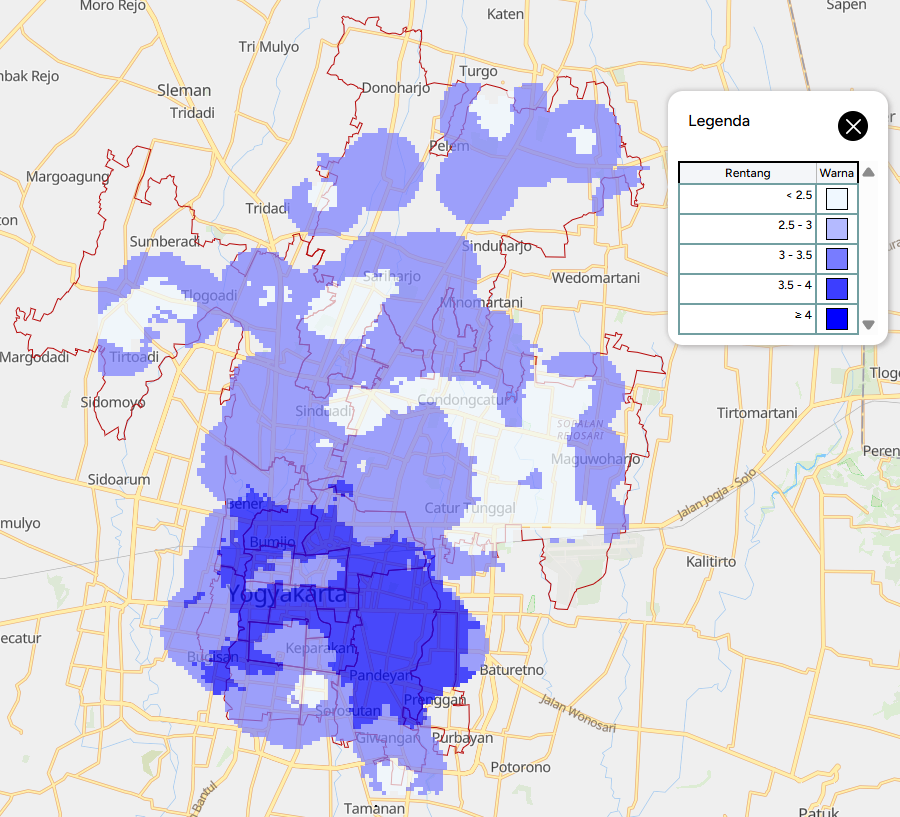Click the Tirtomartani map label
Screen dimensions: 900x817
coord(757,413)
